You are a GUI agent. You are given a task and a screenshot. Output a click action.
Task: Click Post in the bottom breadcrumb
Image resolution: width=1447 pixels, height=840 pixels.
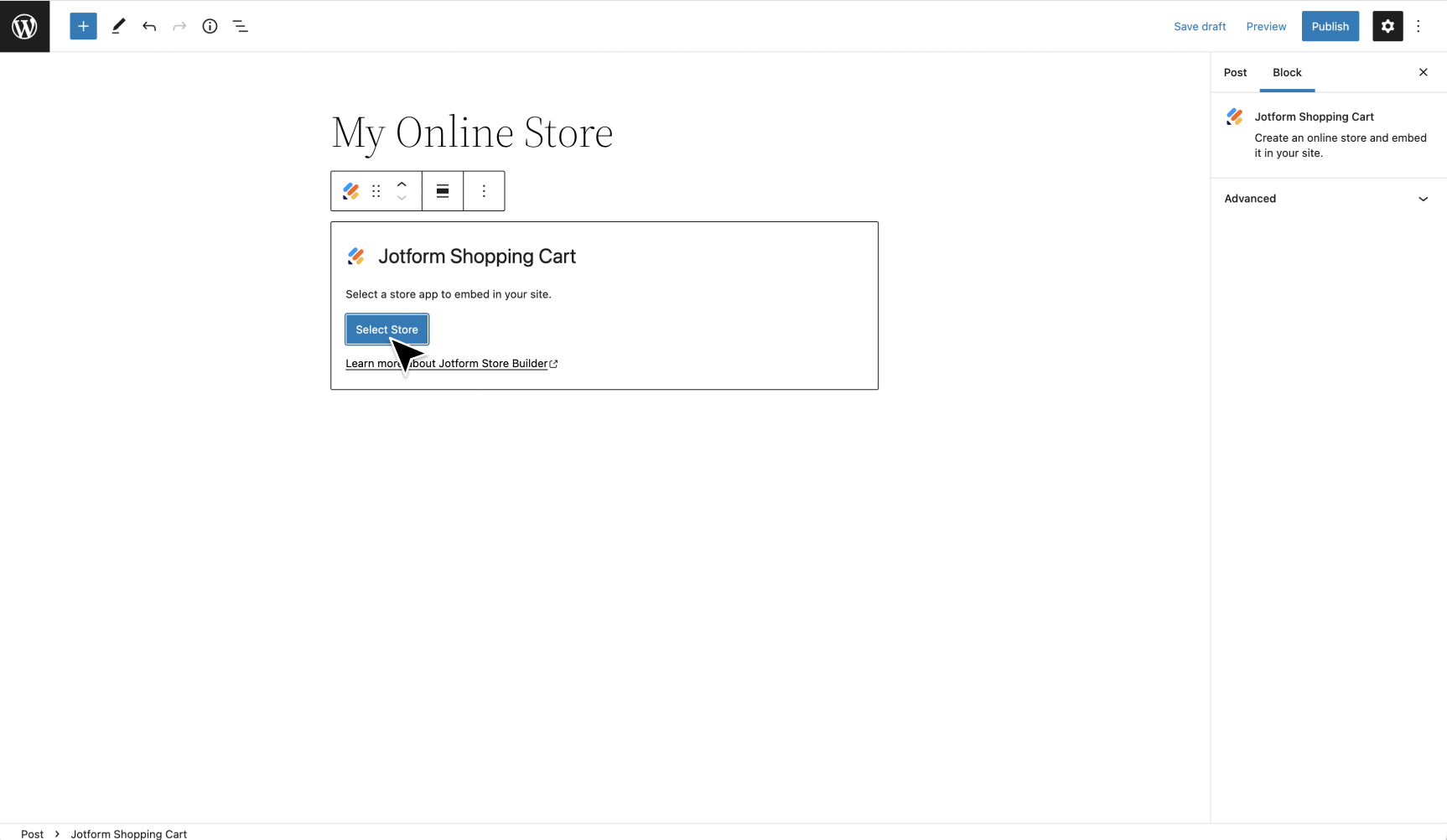point(32,833)
